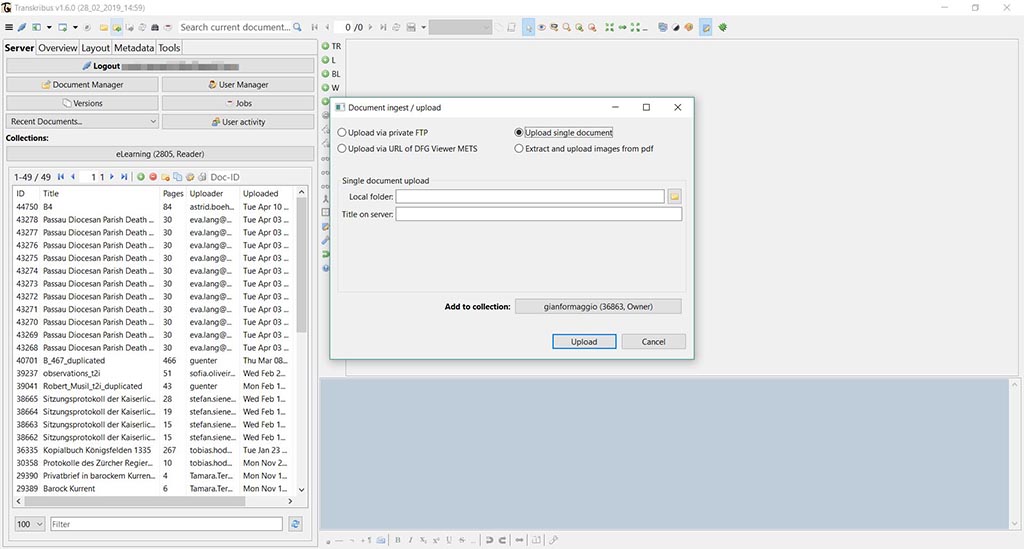
Task: Click green add document icon in list toolbar
Action: click(x=140, y=177)
